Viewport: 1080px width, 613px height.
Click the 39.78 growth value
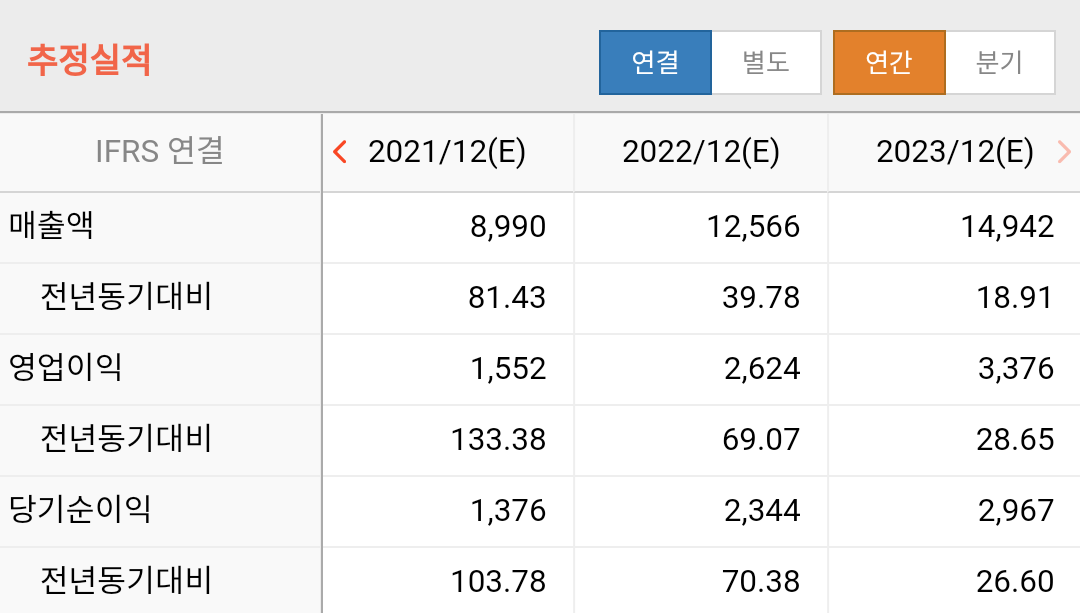pyautogui.click(x=761, y=298)
